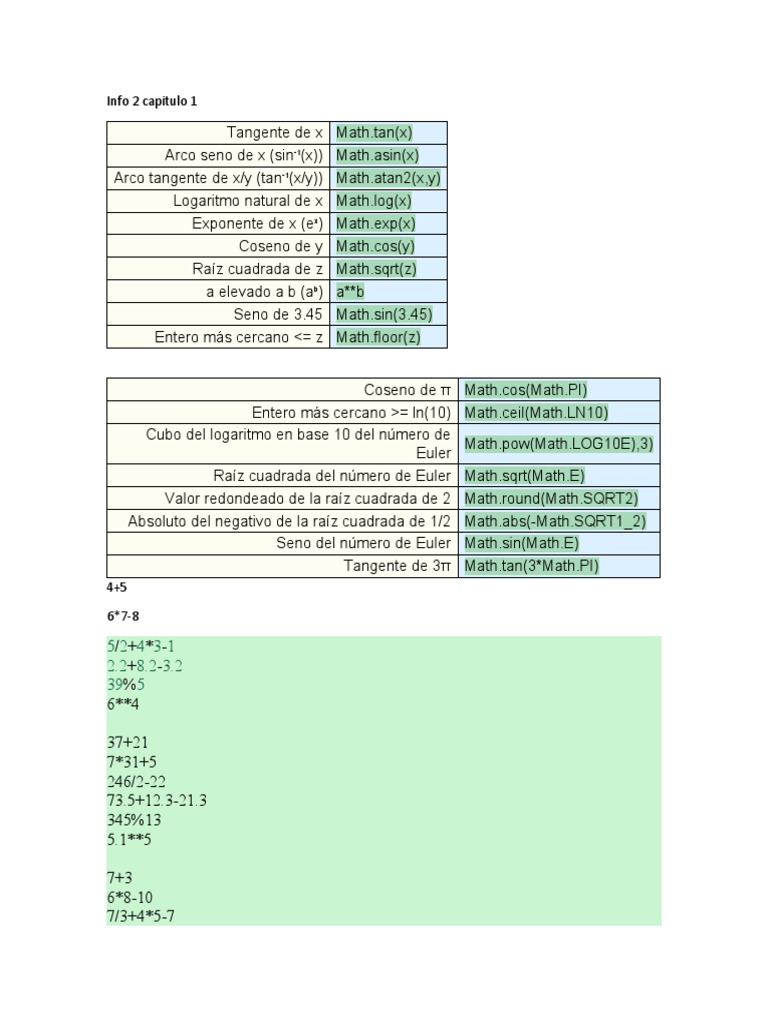Click the '6*7-8' bold line
Viewport: 768px width, 1024px height.
point(125,614)
